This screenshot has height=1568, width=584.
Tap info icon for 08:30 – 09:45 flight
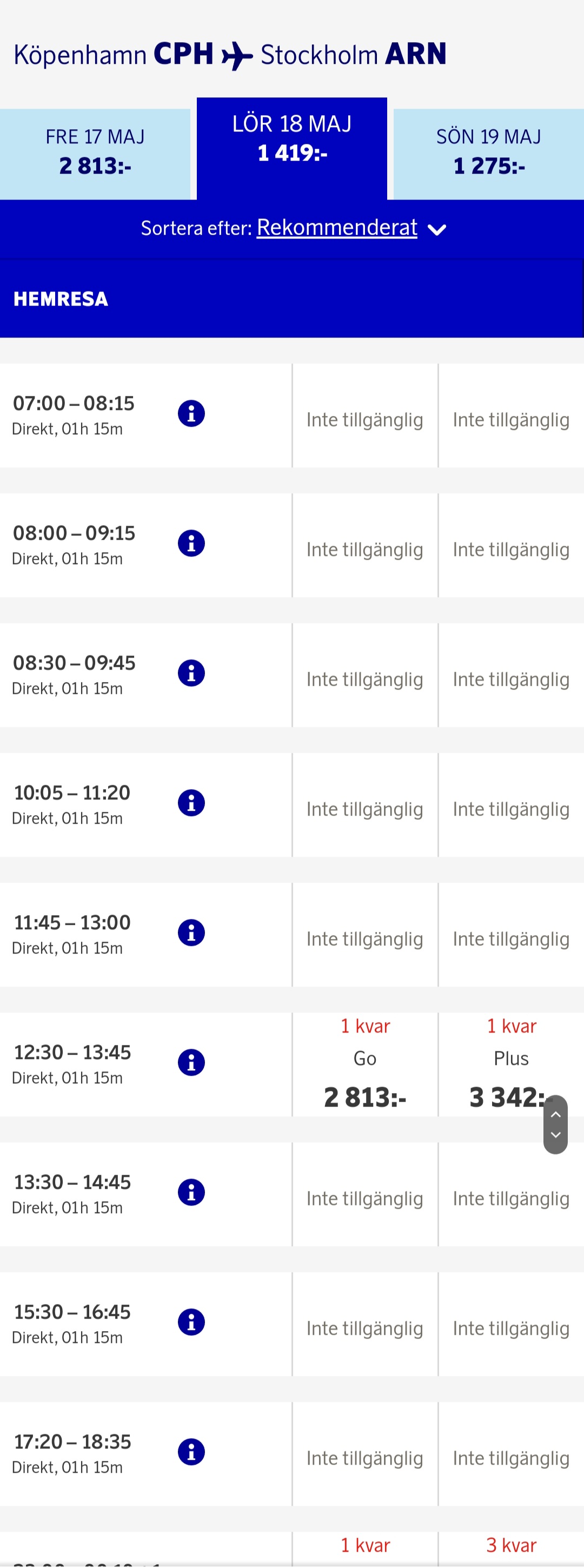click(191, 673)
